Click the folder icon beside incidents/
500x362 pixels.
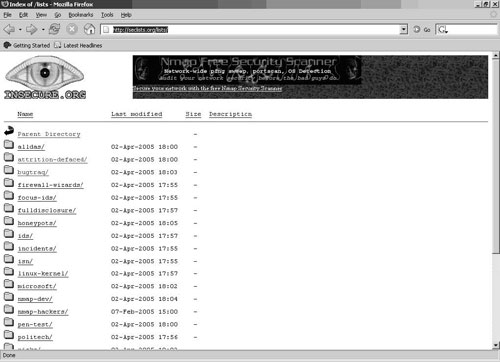point(9,246)
